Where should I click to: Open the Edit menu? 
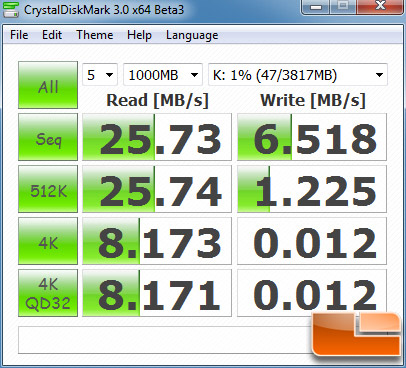[52, 35]
